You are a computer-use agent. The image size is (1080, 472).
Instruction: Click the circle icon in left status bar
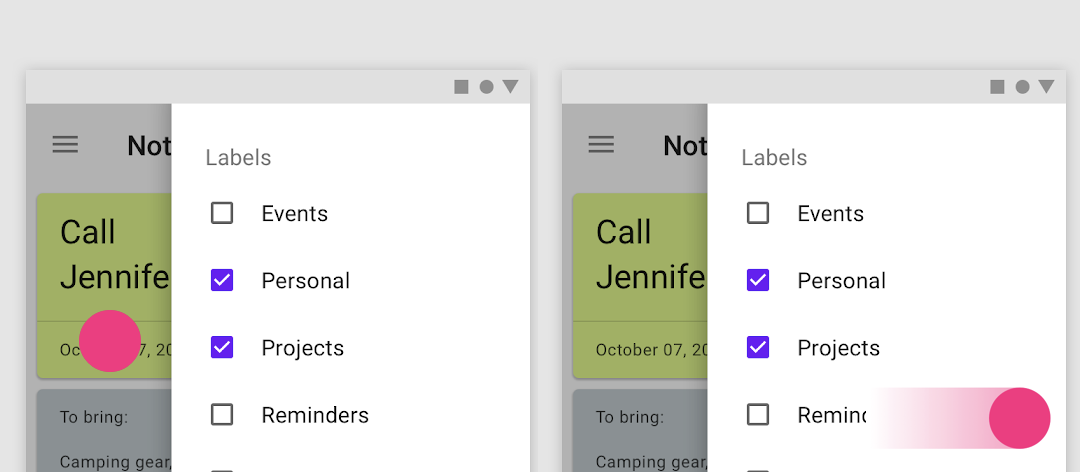tap(486, 87)
